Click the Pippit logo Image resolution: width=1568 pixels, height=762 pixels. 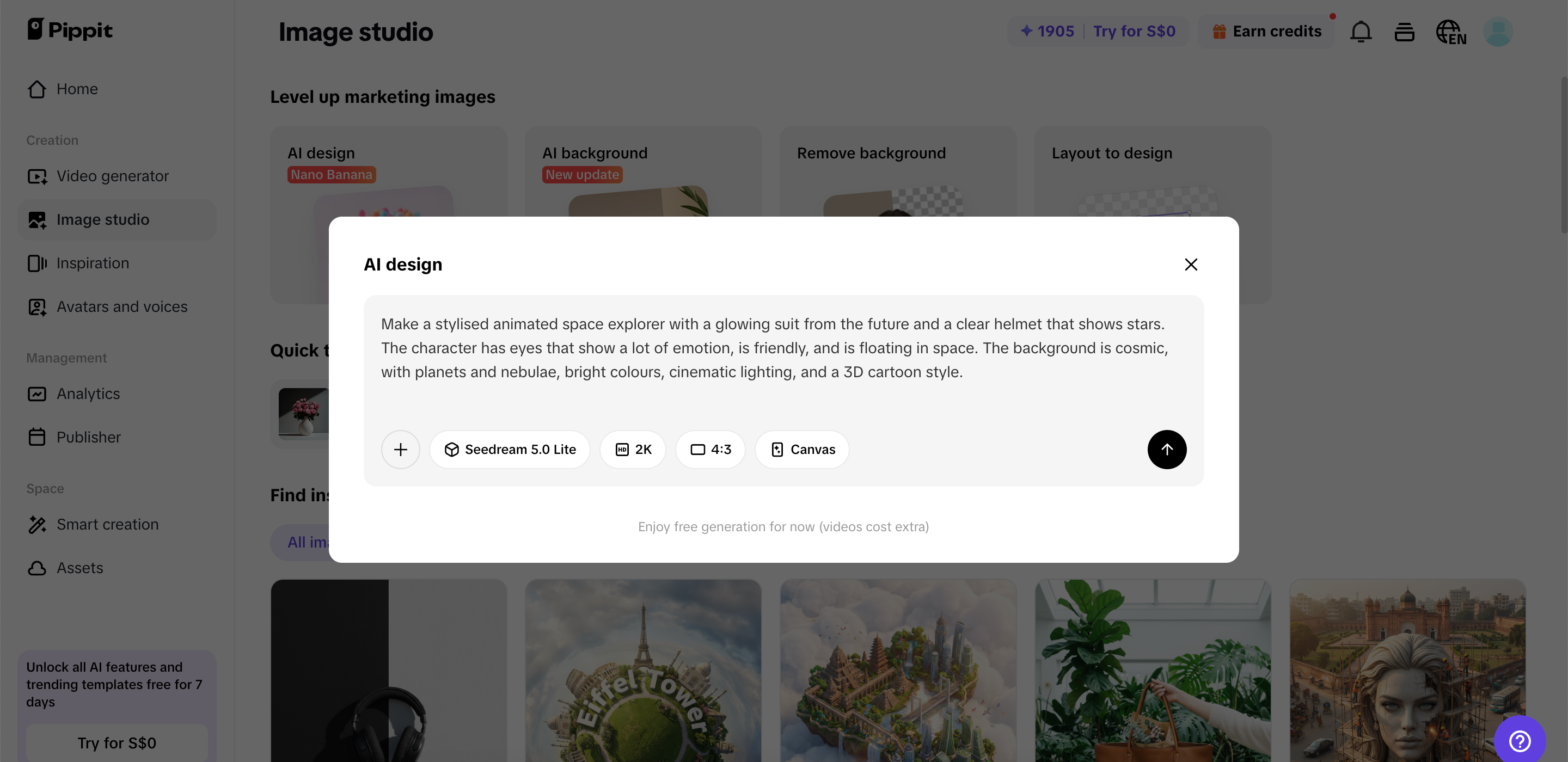pos(70,30)
